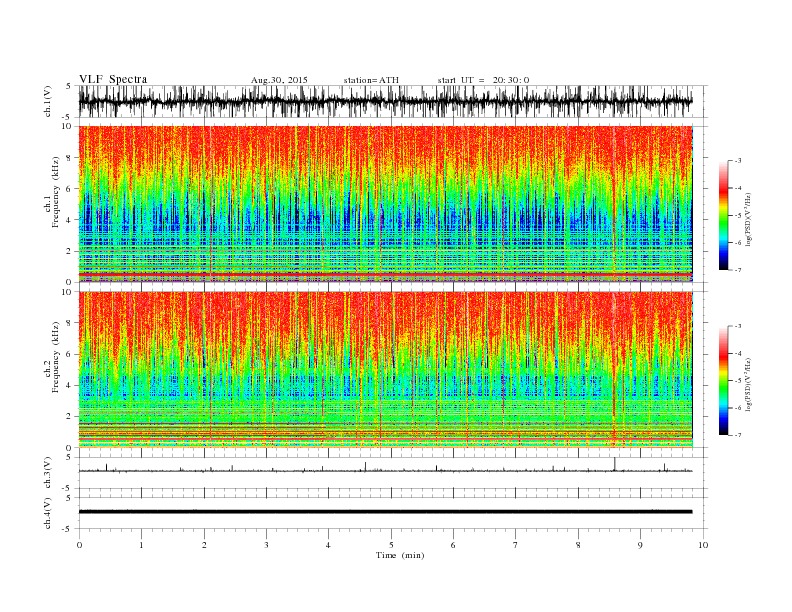792x612 pixels.
Task: Click the ch.3 voltage trace panel
Action: tap(393, 473)
